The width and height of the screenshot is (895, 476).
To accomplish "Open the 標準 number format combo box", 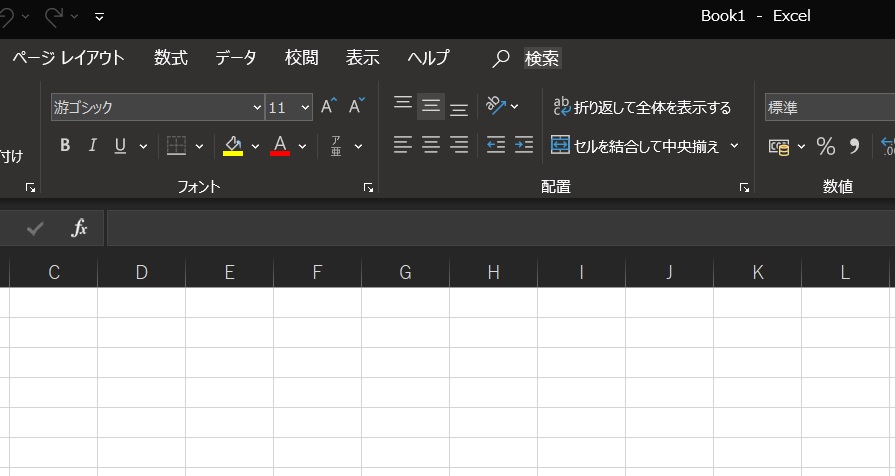I will [830, 107].
